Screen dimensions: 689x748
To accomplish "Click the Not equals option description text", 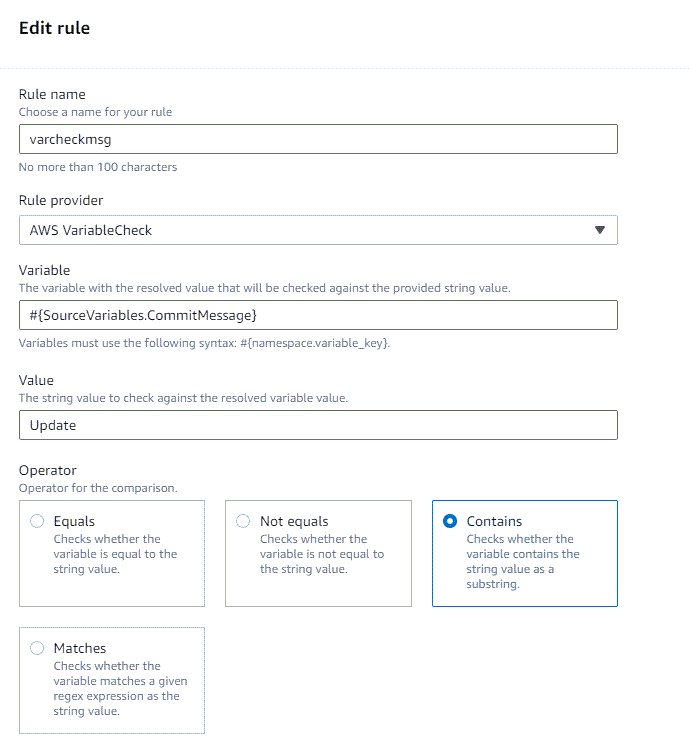I will click(x=322, y=554).
